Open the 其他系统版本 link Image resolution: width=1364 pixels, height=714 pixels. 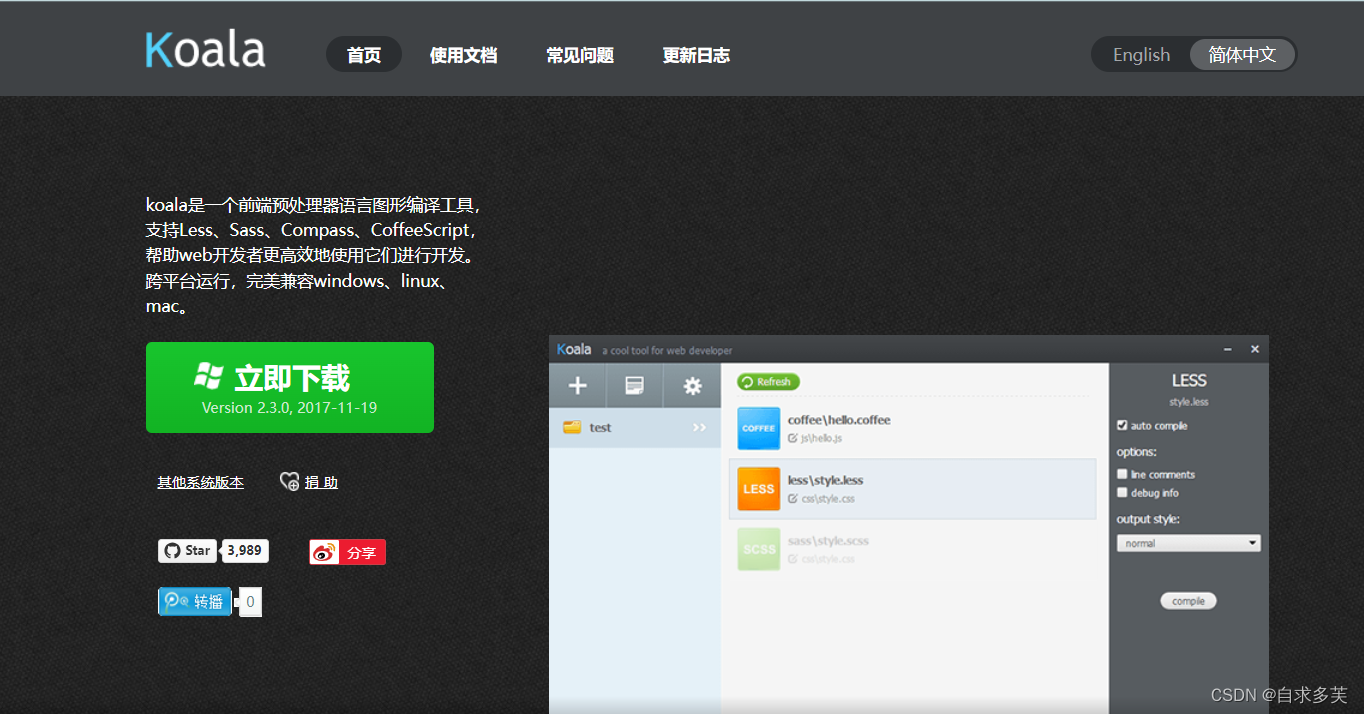[x=200, y=482]
